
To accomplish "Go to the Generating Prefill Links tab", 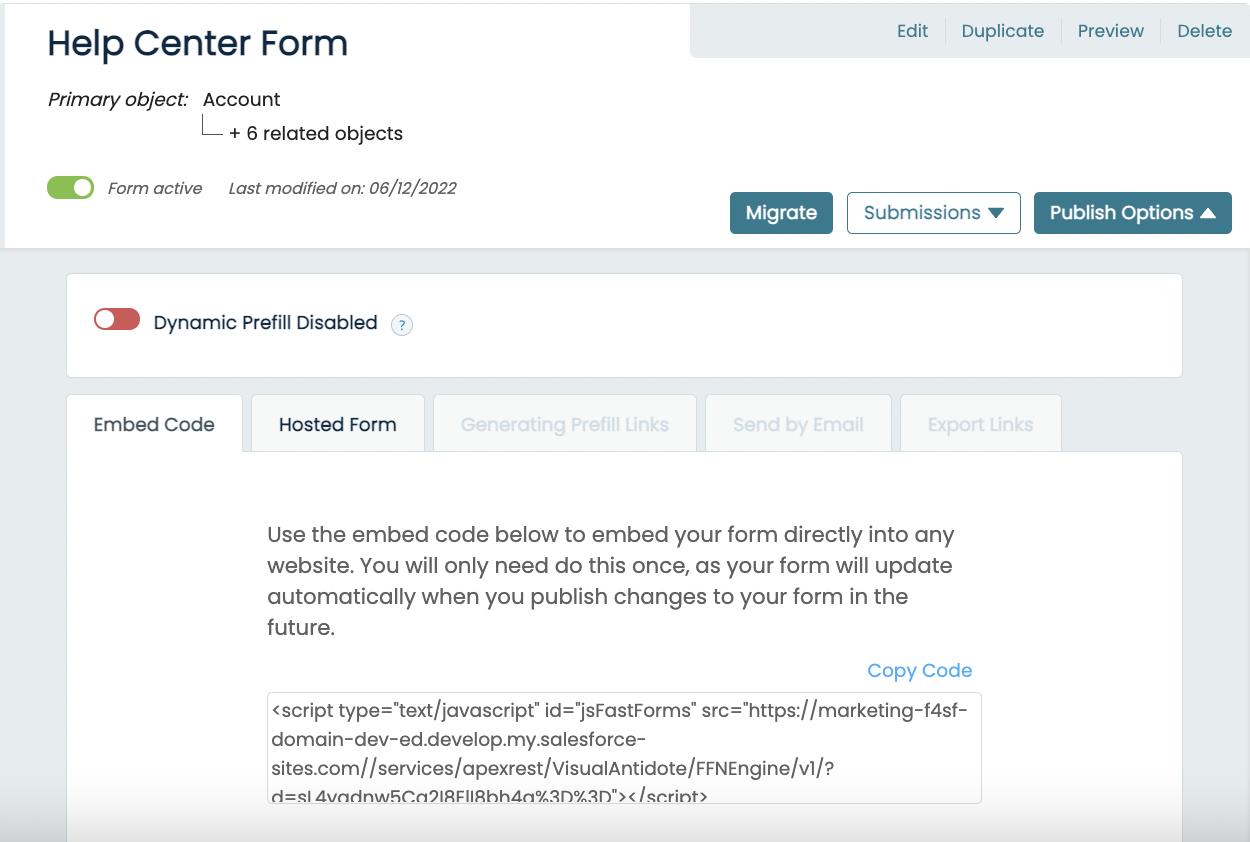I will (564, 424).
